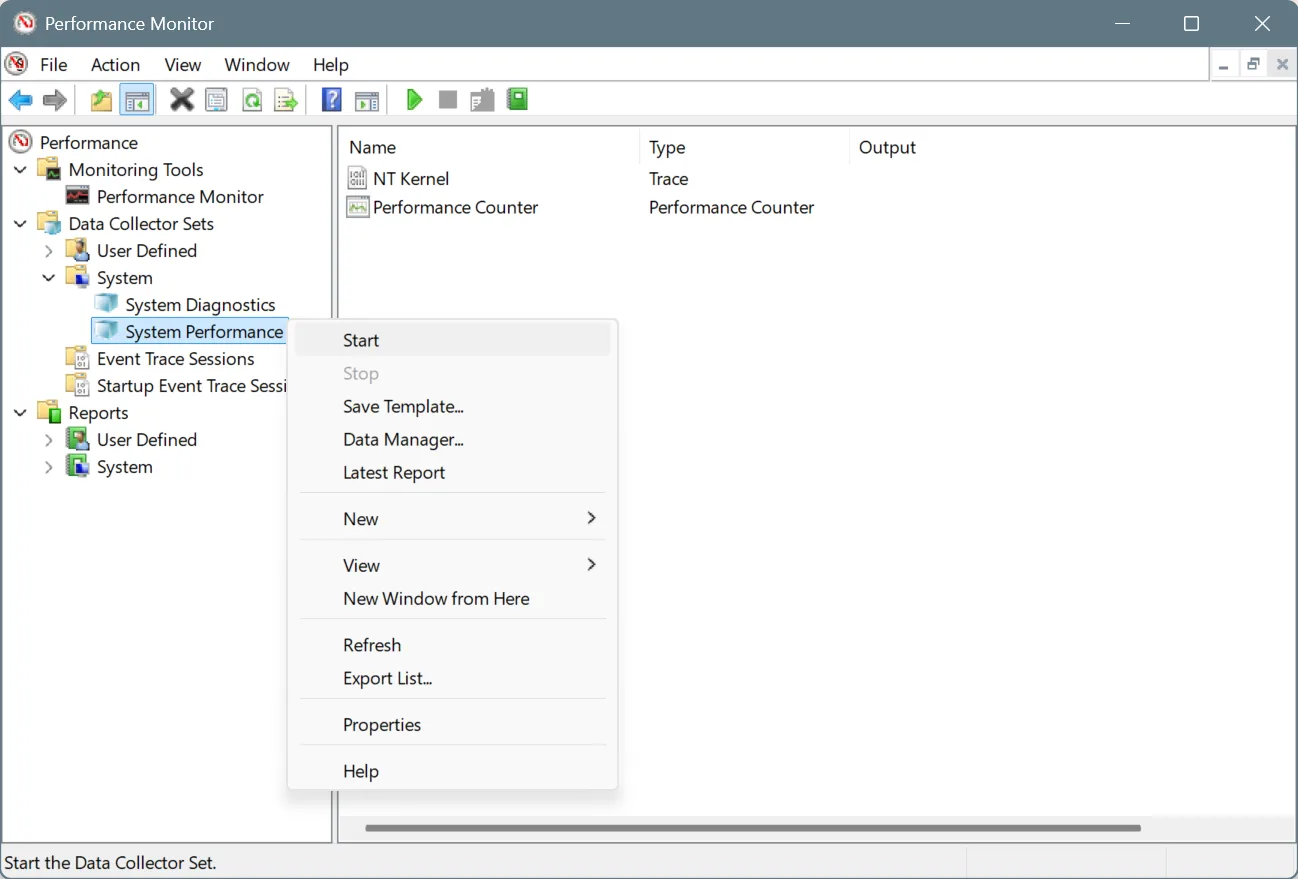1298x879 pixels.
Task: Open the File menu
Action: [53, 64]
